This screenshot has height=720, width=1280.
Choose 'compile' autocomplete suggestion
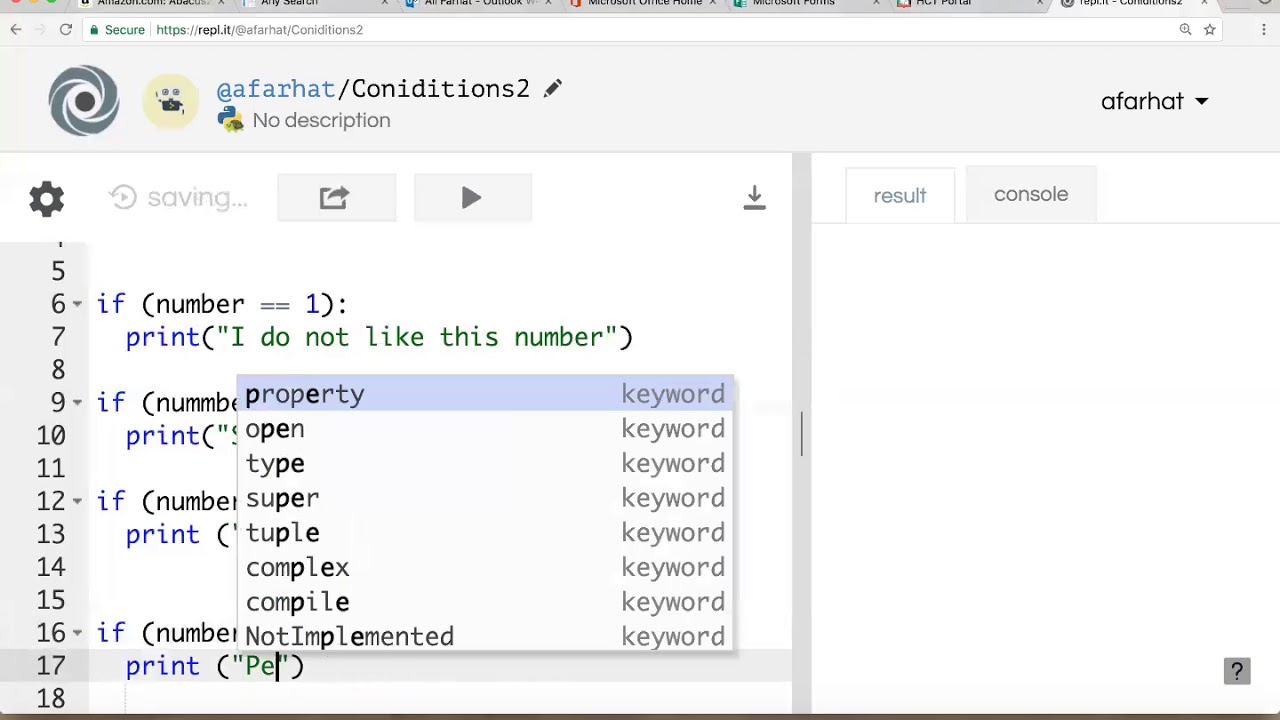485,602
